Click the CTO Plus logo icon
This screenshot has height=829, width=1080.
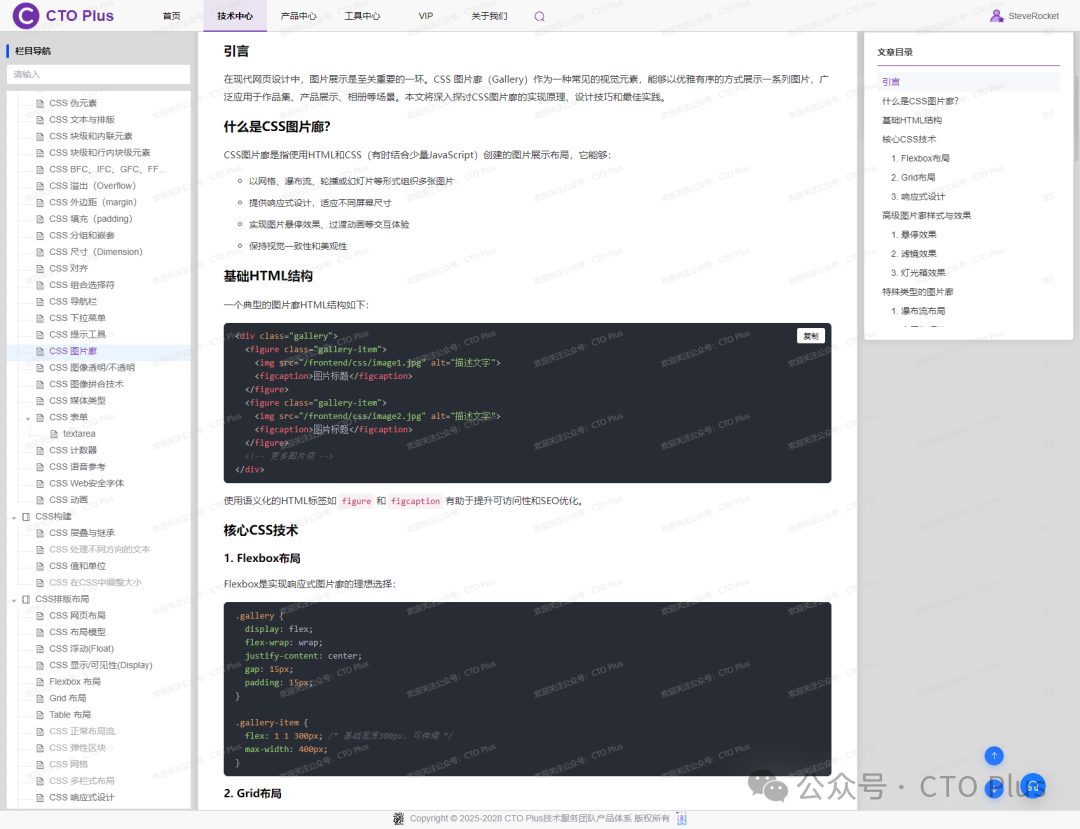[26, 15]
